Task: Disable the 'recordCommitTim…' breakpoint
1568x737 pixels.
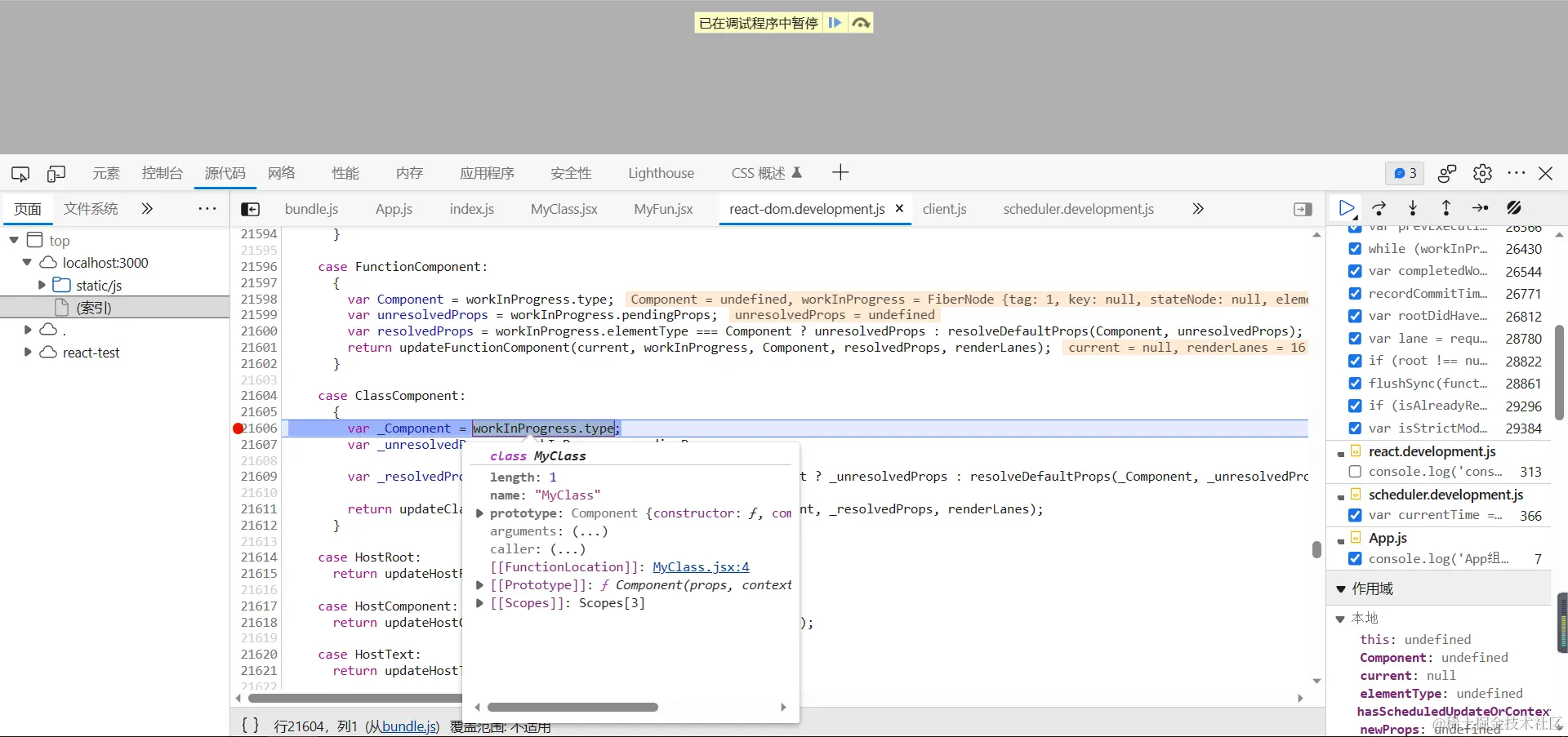Action: 1355,294
